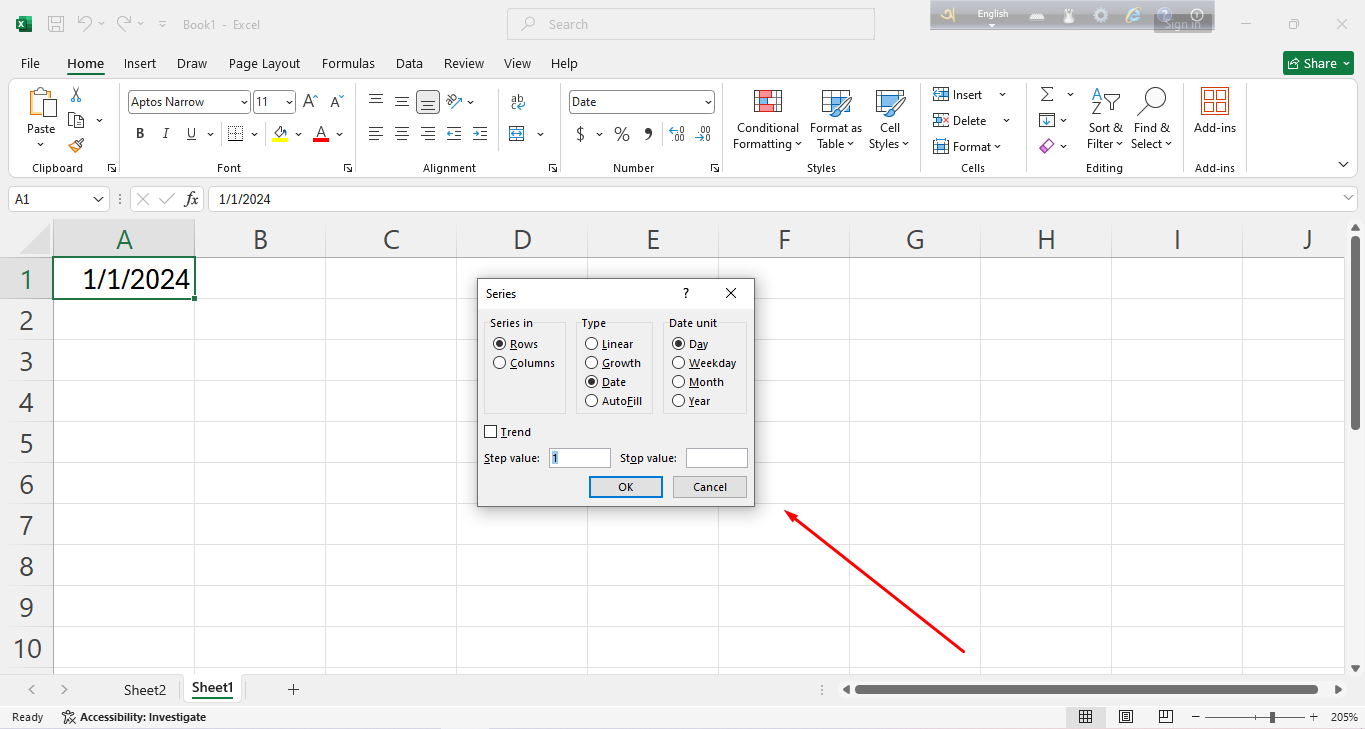Switch to the Sheet2 worksheet tab
Viewport: 1365px width, 729px height.
click(x=144, y=690)
